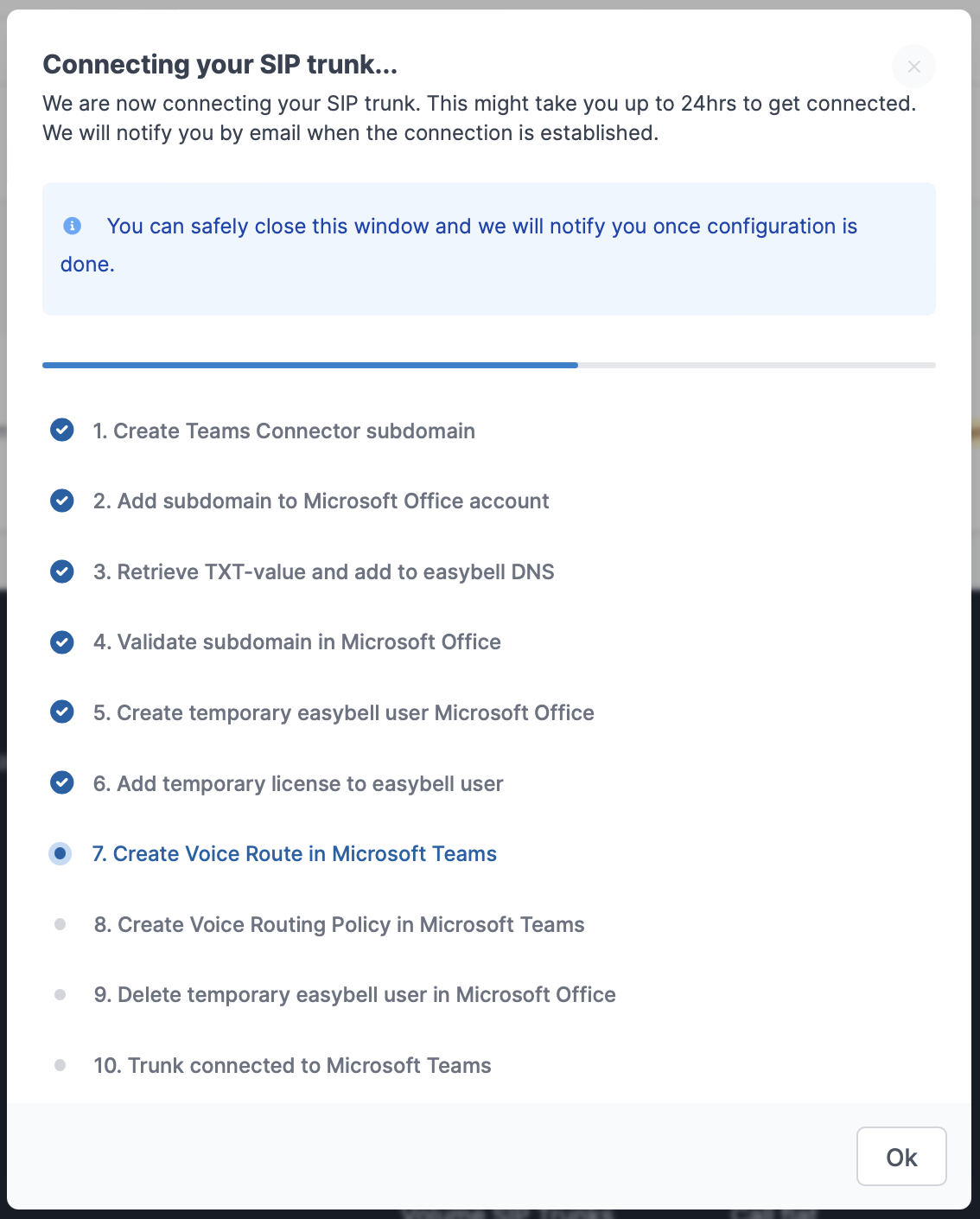Click checkmark icon for Create Teams Connector subdomain
The width and height of the screenshot is (980, 1219).
(x=61, y=430)
